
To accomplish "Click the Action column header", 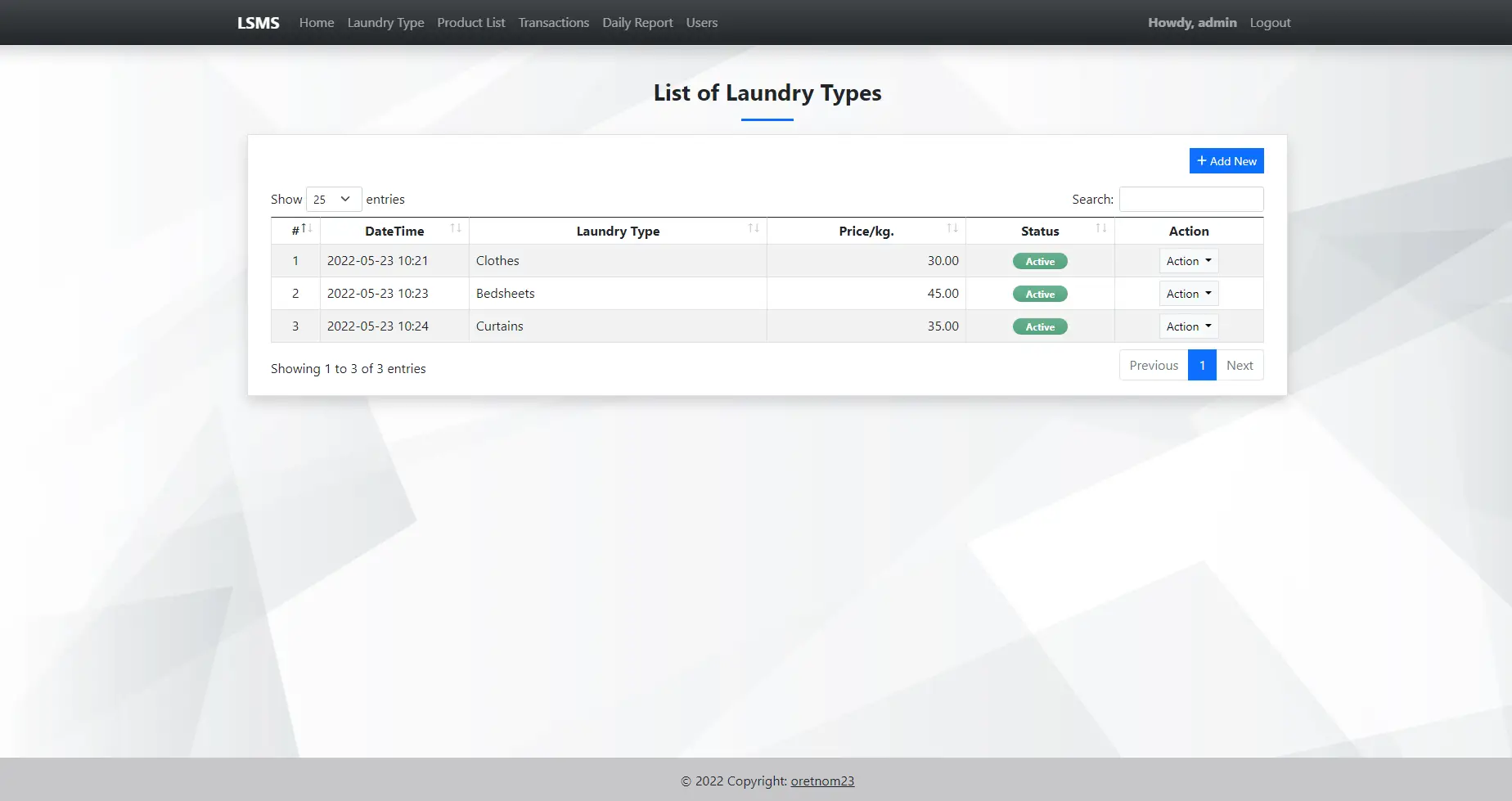I will pyautogui.click(x=1189, y=232).
